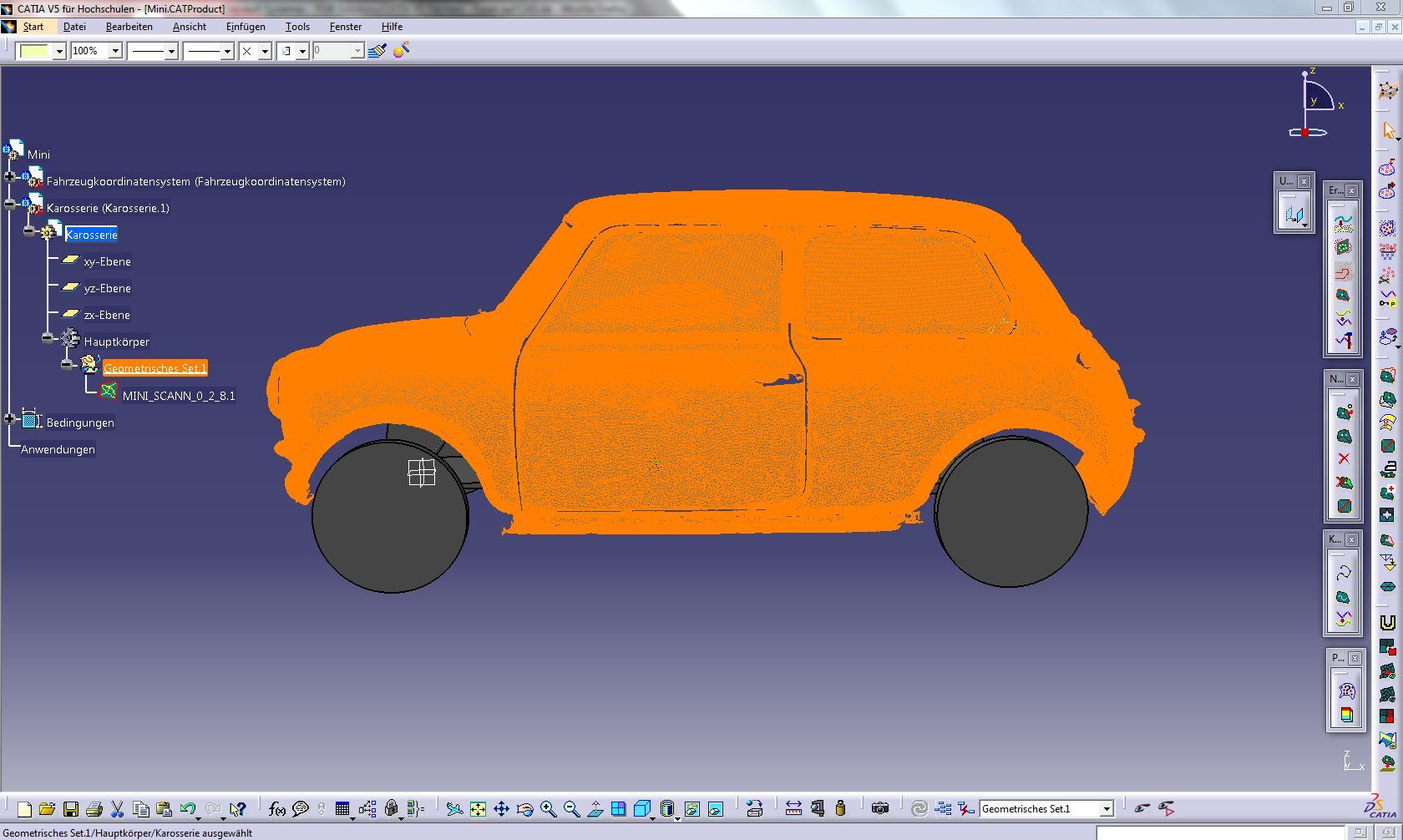This screenshot has width=1403, height=840.
Task: Click the shading view mode cylinder icon
Action: (666, 808)
